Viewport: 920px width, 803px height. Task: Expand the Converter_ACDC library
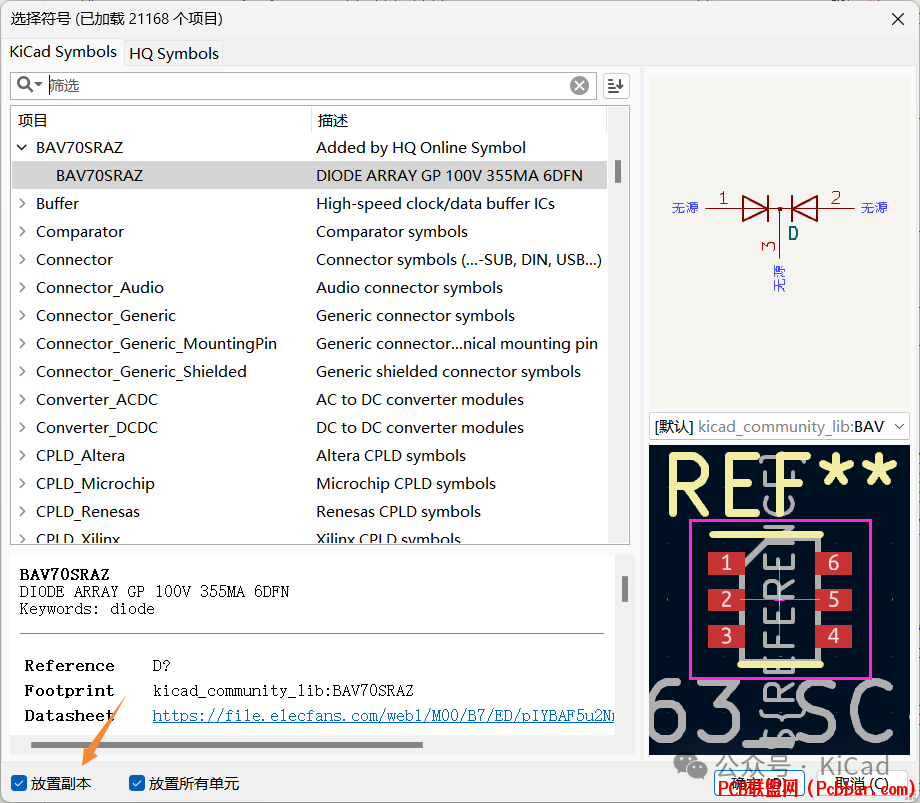pos(22,399)
